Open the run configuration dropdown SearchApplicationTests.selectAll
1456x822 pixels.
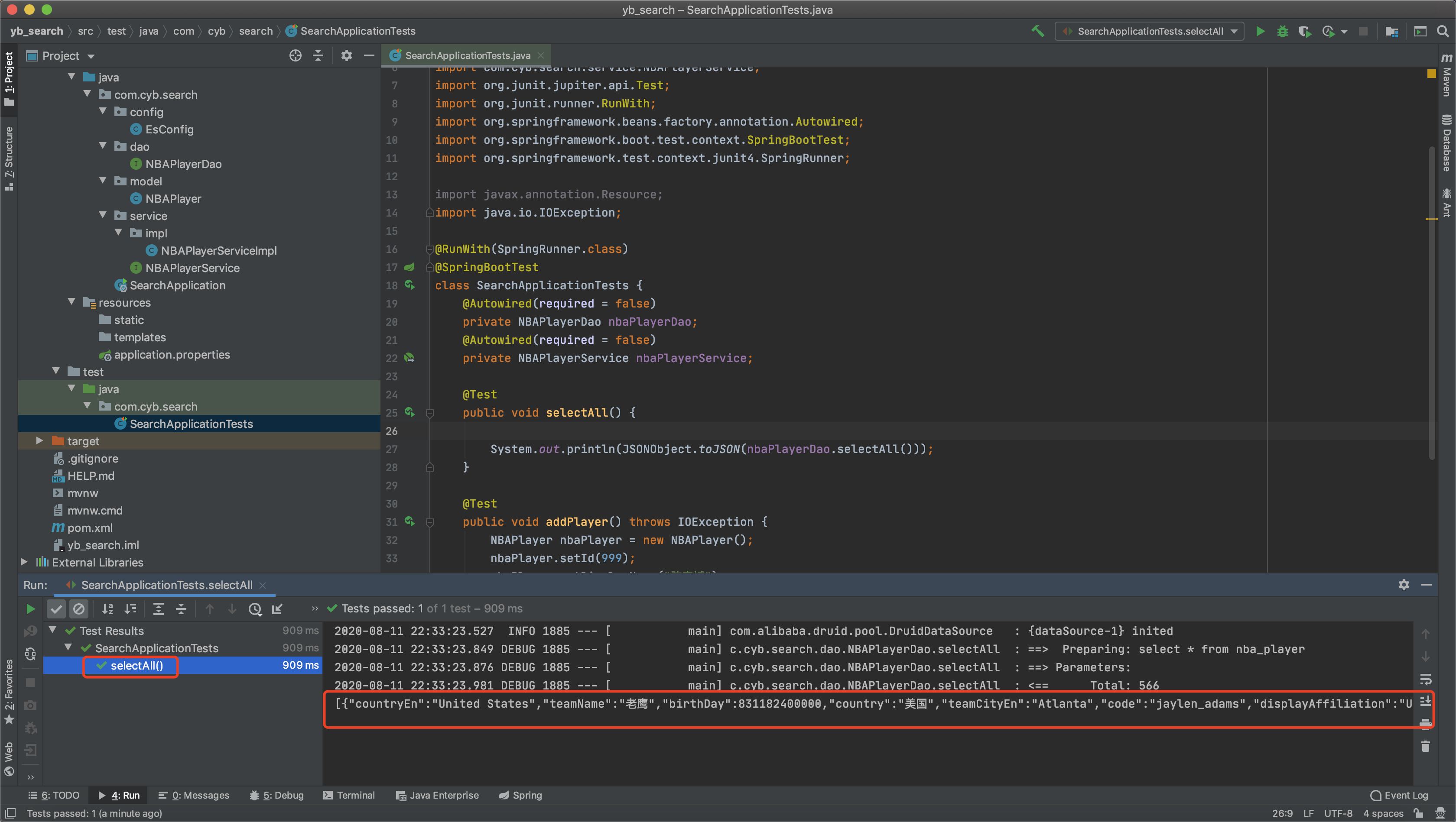click(1149, 31)
